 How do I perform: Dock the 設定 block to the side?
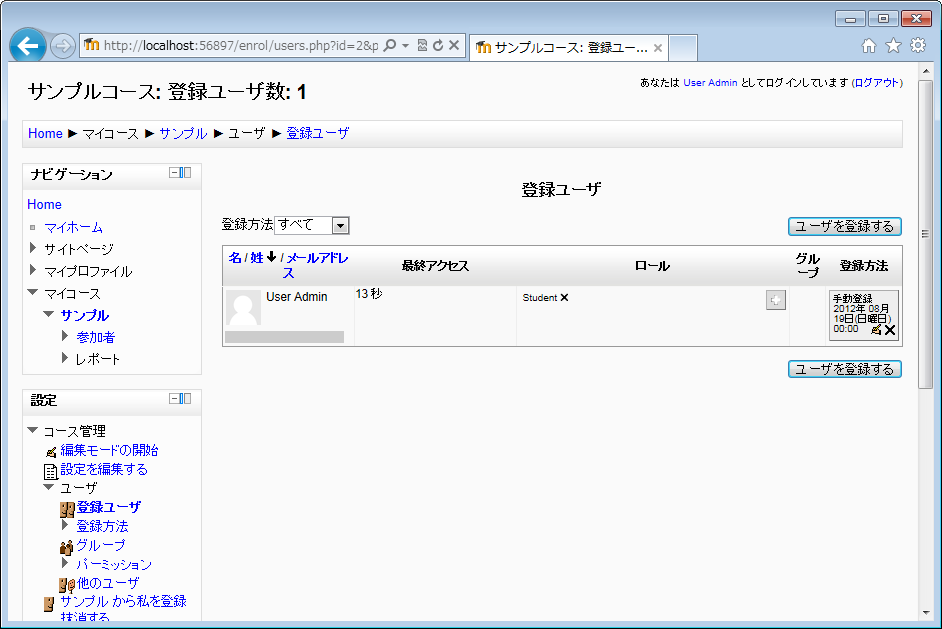(x=186, y=399)
